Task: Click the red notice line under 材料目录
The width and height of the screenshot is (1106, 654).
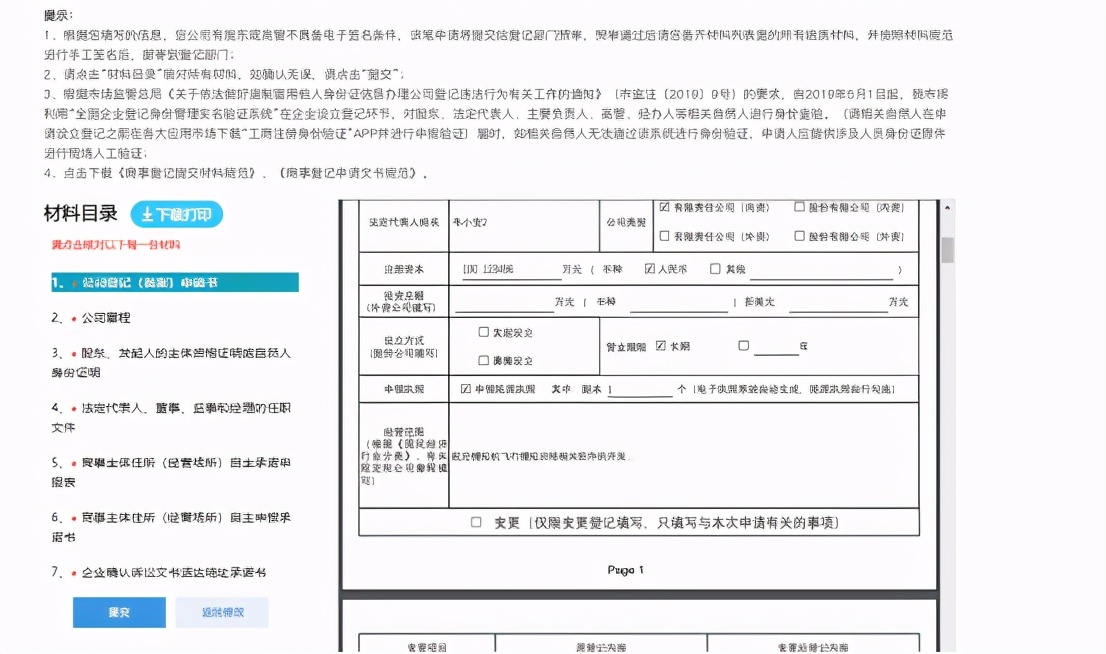Action: point(116,245)
